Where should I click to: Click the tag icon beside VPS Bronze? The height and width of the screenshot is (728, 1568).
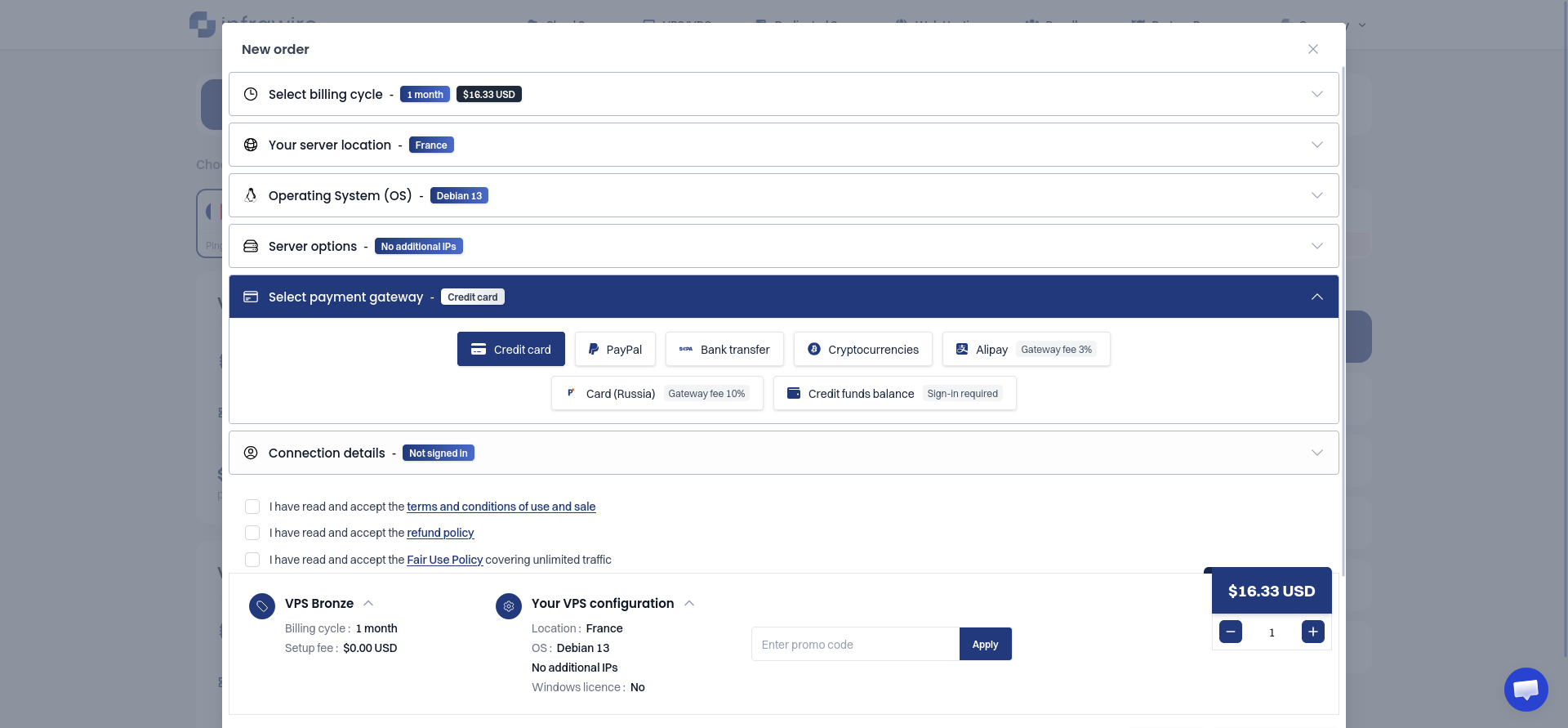click(x=262, y=606)
